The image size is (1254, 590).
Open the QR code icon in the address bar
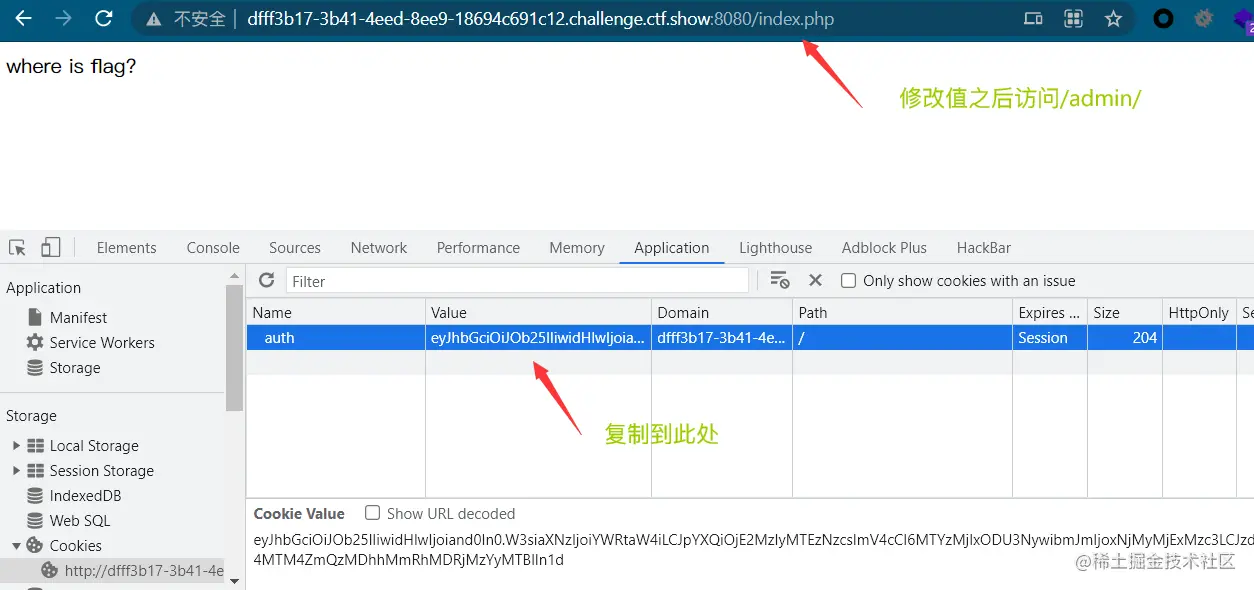tap(1074, 19)
